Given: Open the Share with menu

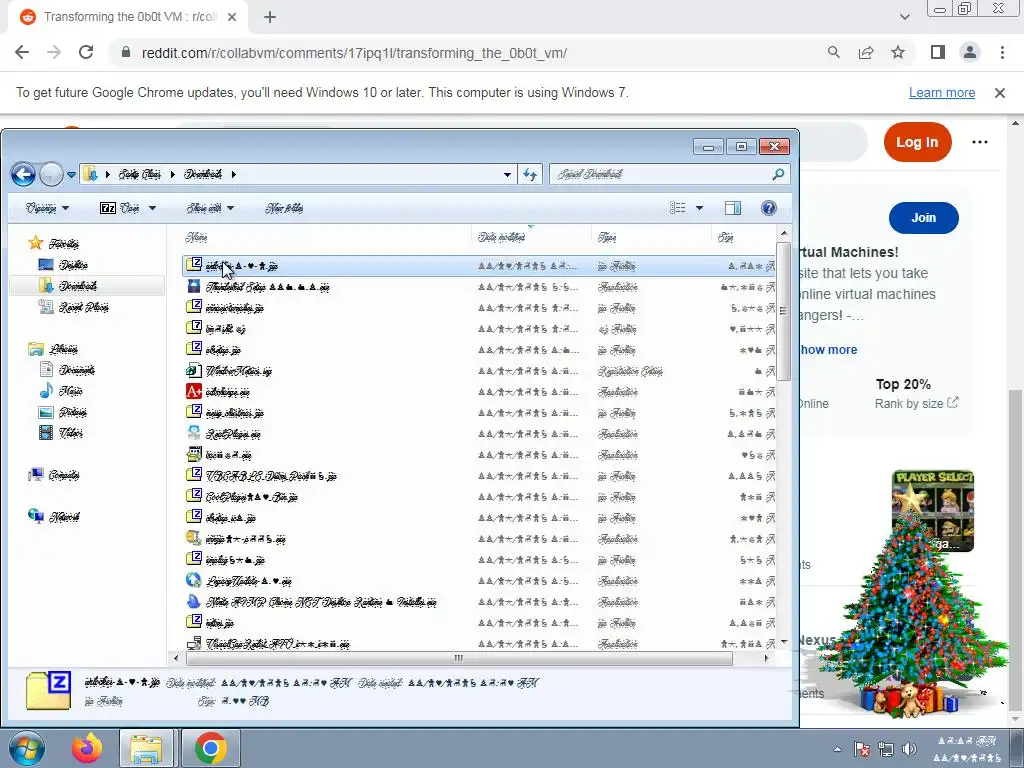Looking at the screenshot, I should click(x=210, y=208).
